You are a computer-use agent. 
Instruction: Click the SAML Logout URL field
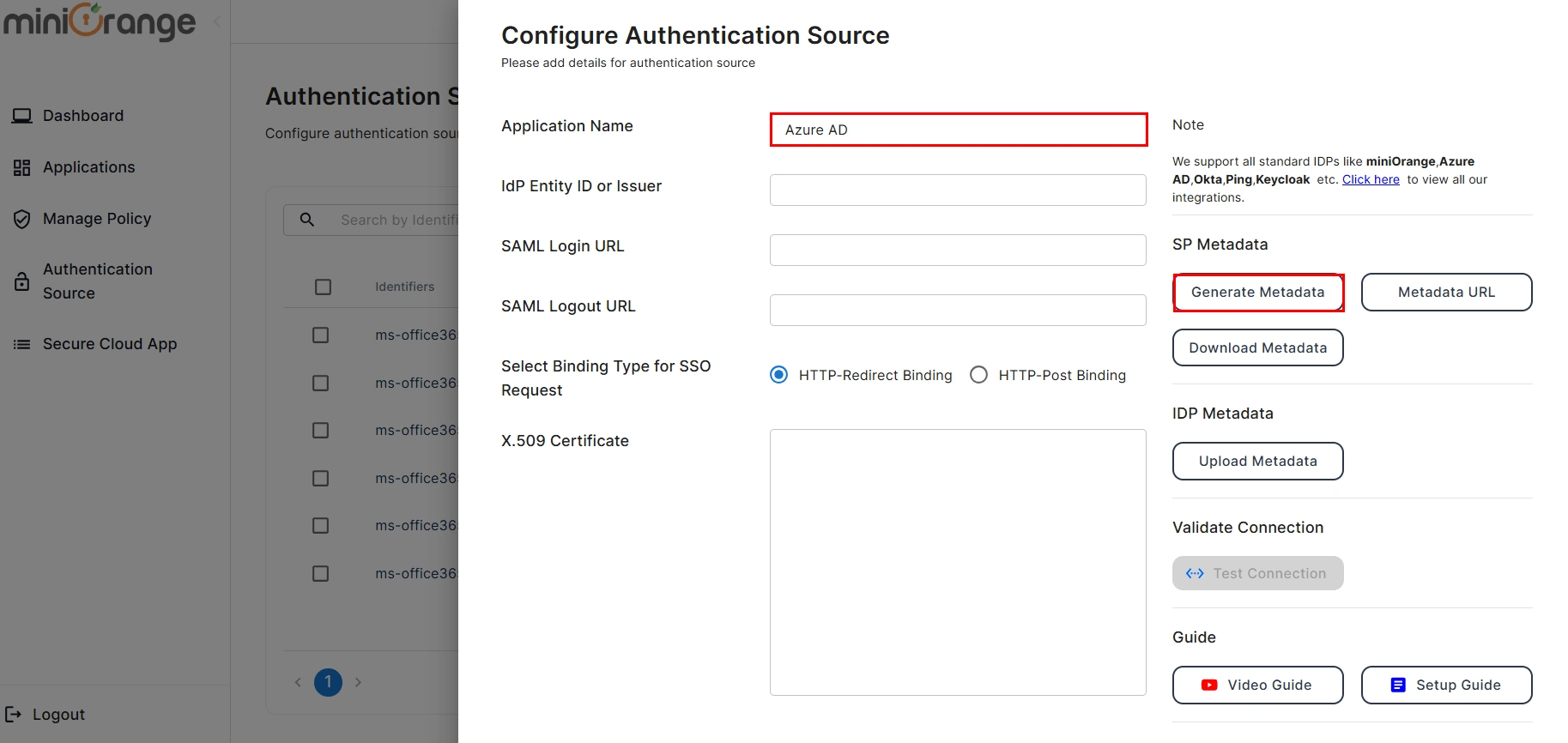click(x=958, y=310)
